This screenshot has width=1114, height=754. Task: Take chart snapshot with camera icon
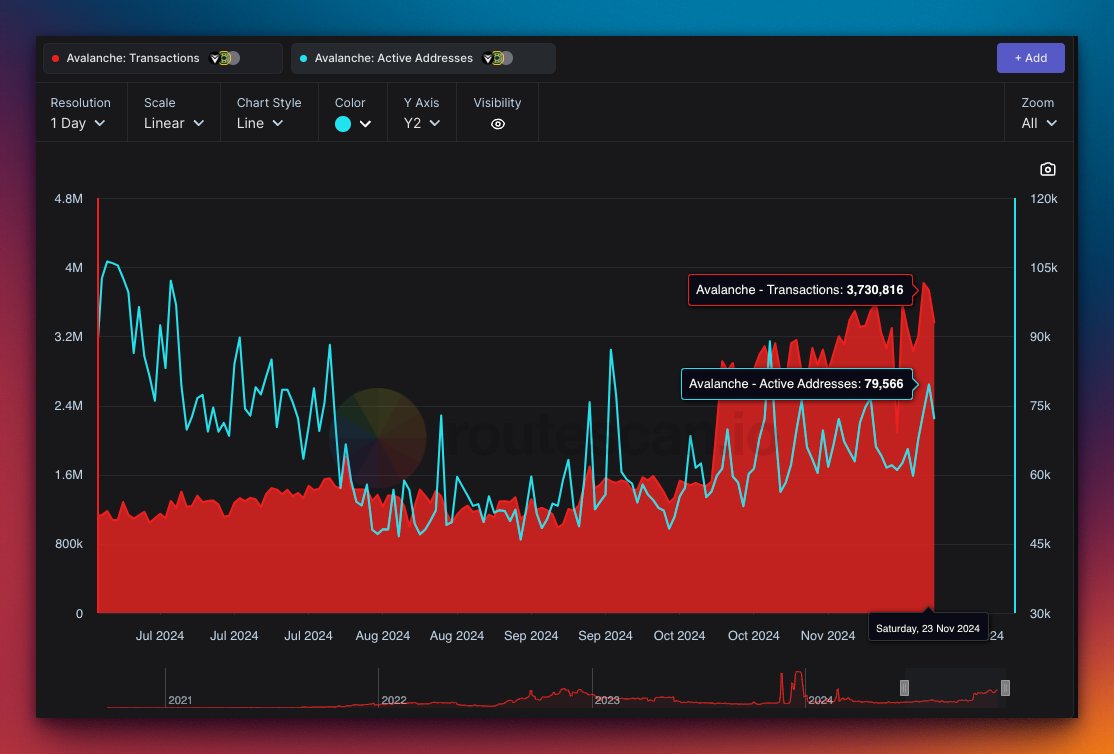pos(1047,169)
